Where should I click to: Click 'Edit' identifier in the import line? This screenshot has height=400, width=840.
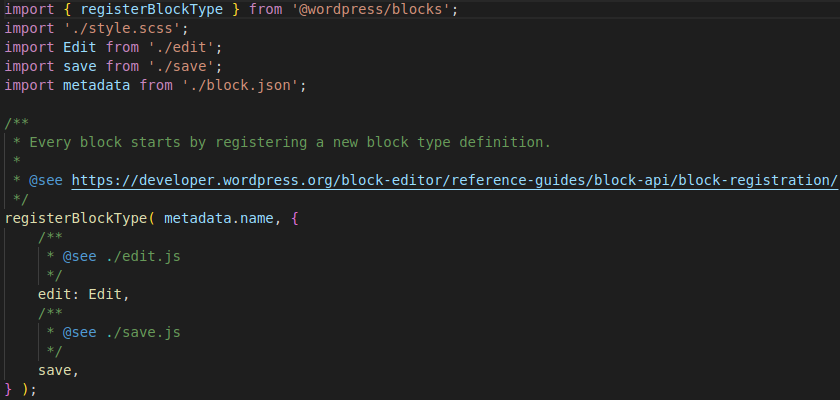[x=80, y=47]
